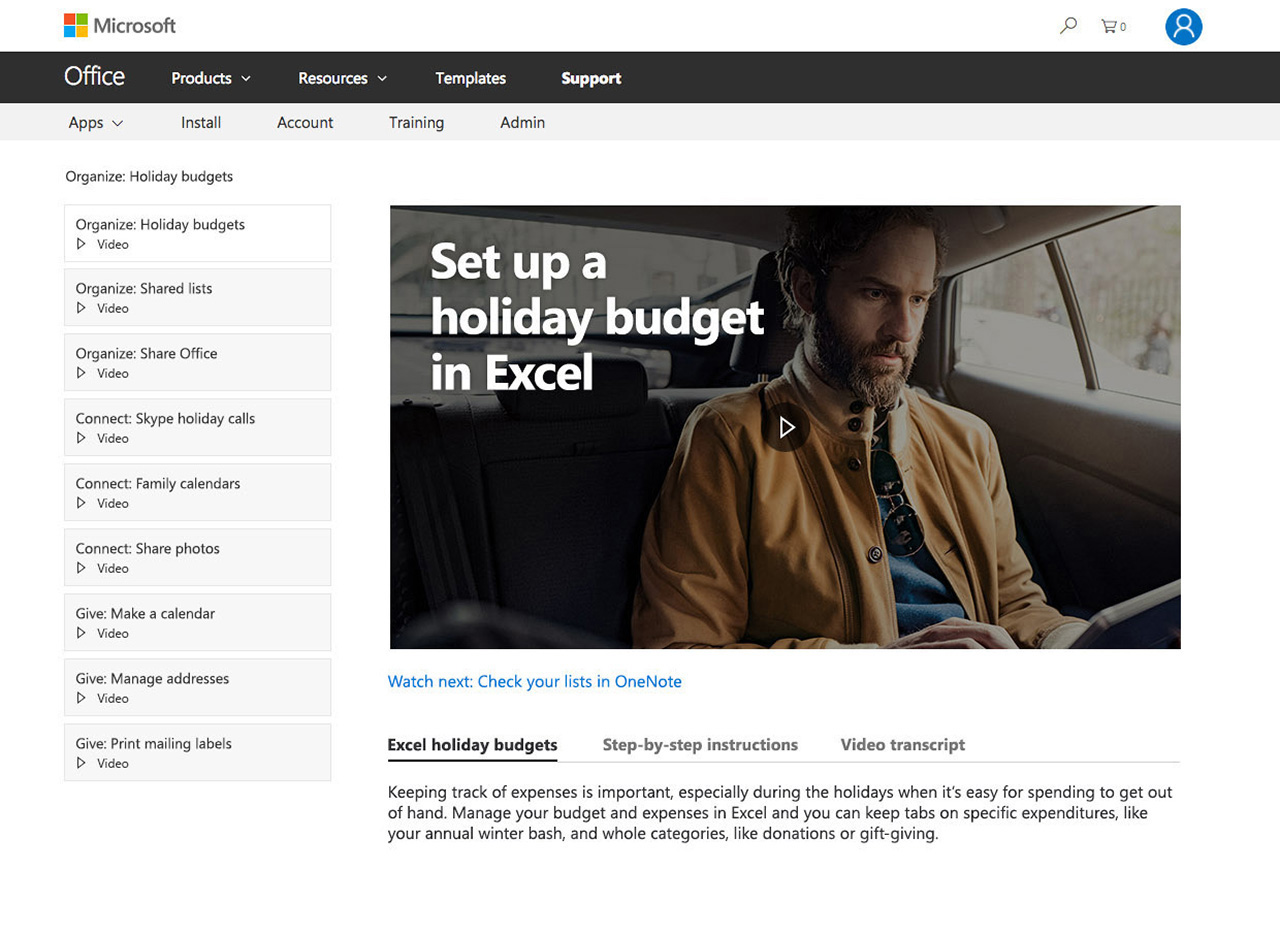
Task: Select Give: Manage addresses video card
Action: click(x=197, y=687)
